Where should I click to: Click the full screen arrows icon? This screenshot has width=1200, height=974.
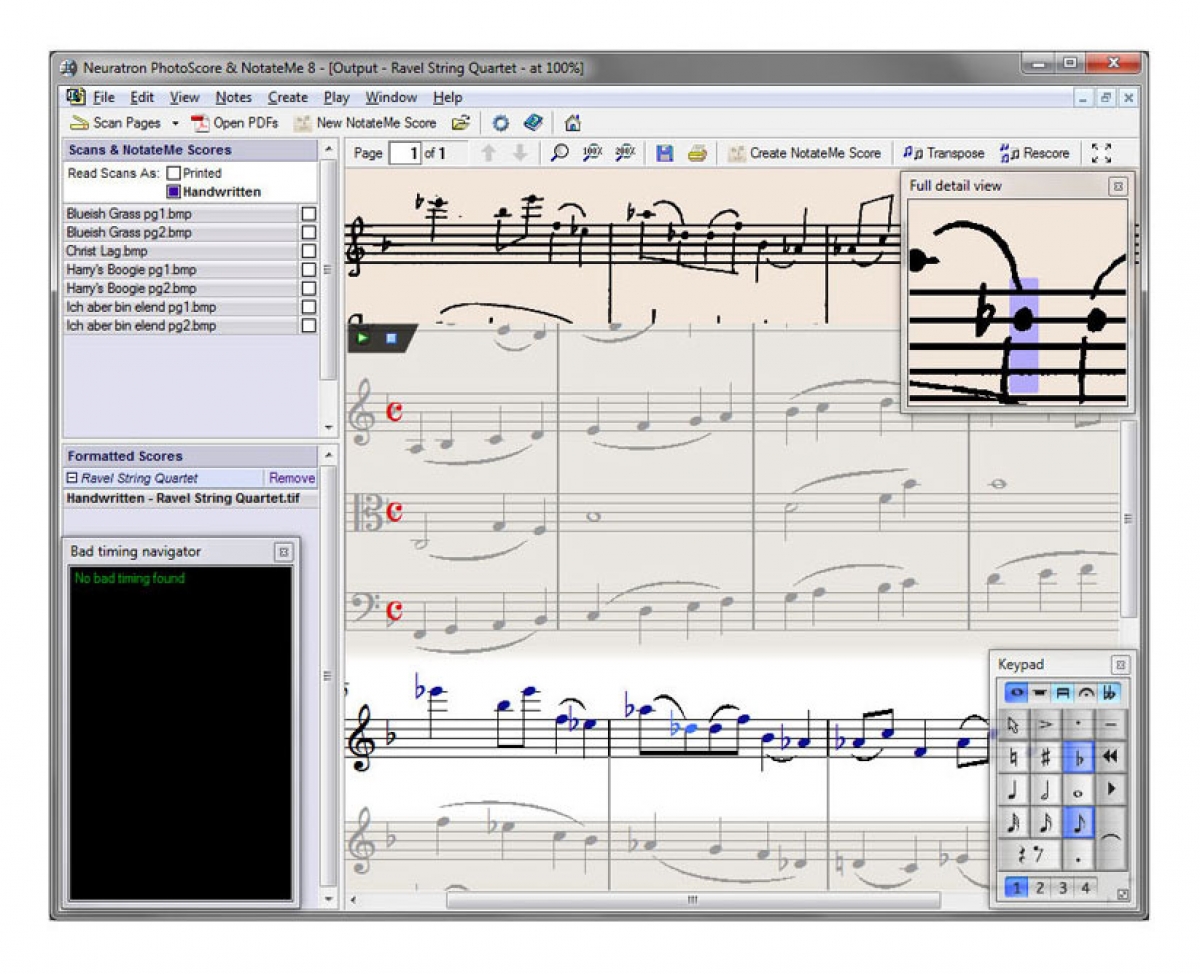pyautogui.click(x=1102, y=153)
